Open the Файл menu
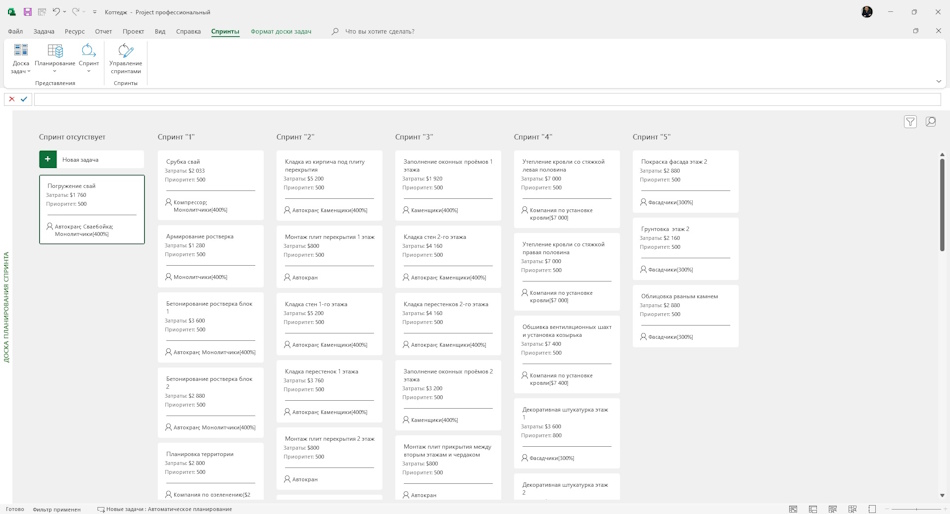The height and width of the screenshot is (514, 950). point(15,32)
